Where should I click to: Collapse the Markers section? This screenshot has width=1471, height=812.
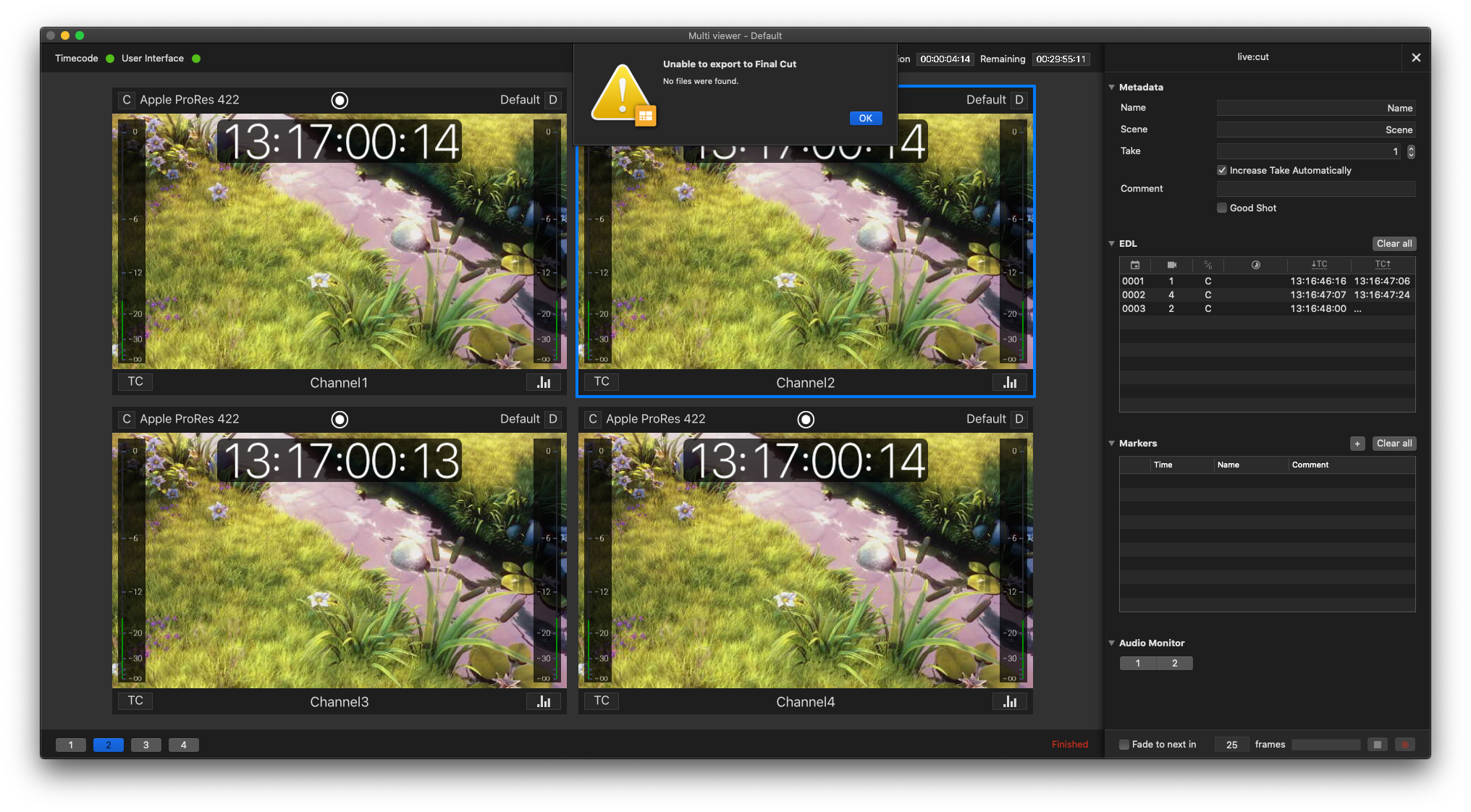tap(1112, 444)
